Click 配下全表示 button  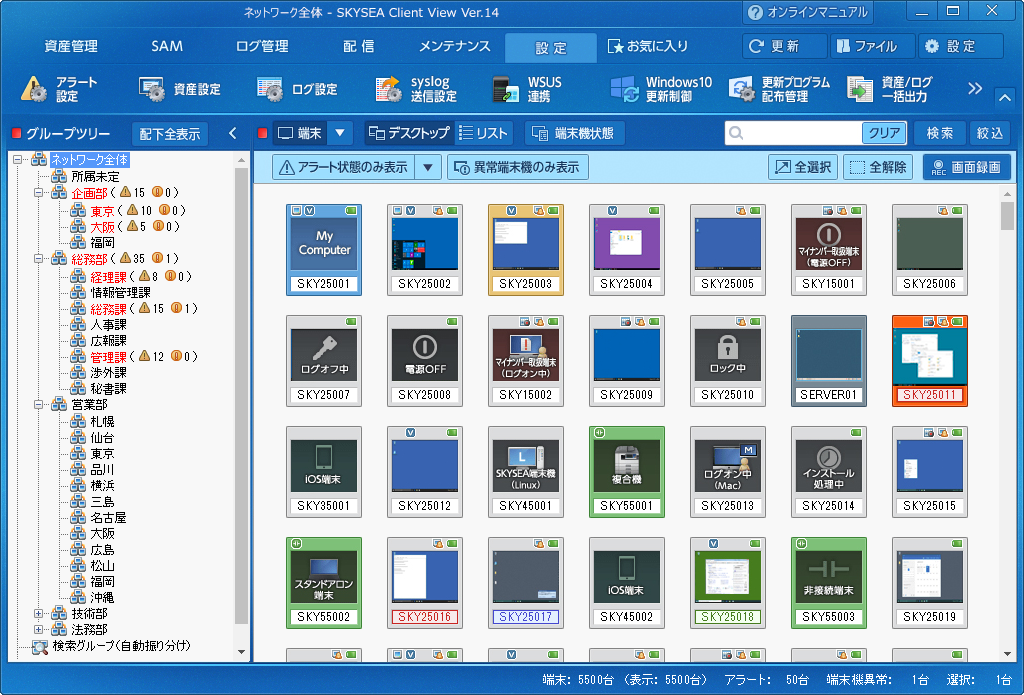pos(170,134)
